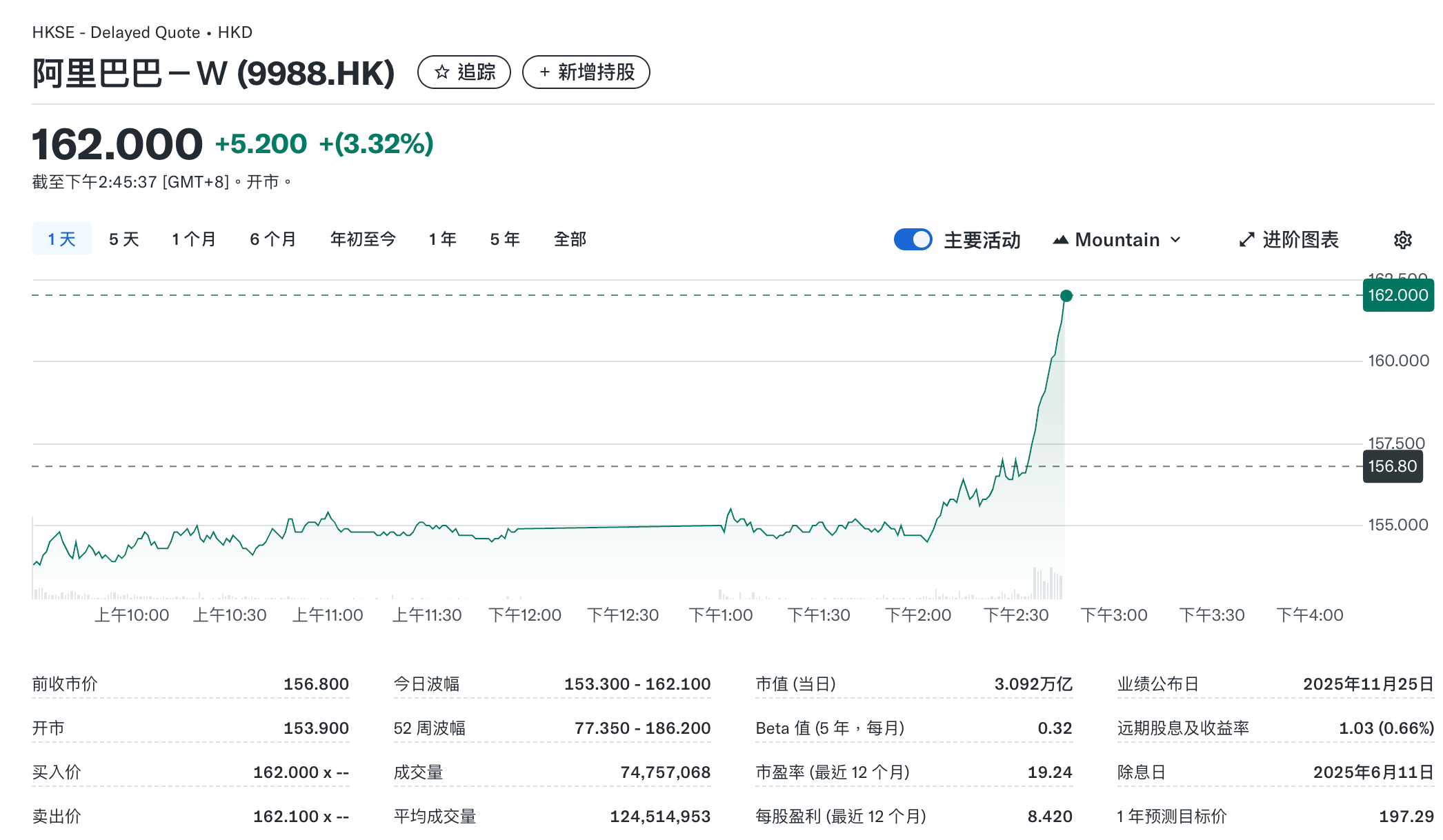Click the 162.000 price tag on axis

pos(1397,294)
